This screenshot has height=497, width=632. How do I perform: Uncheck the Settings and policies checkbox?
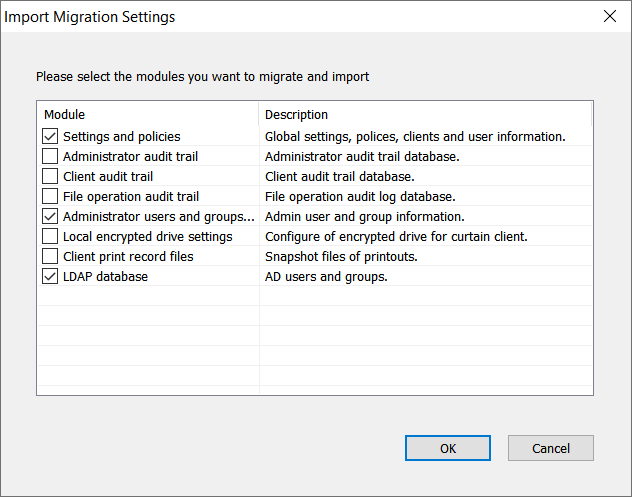pos(50,136)
